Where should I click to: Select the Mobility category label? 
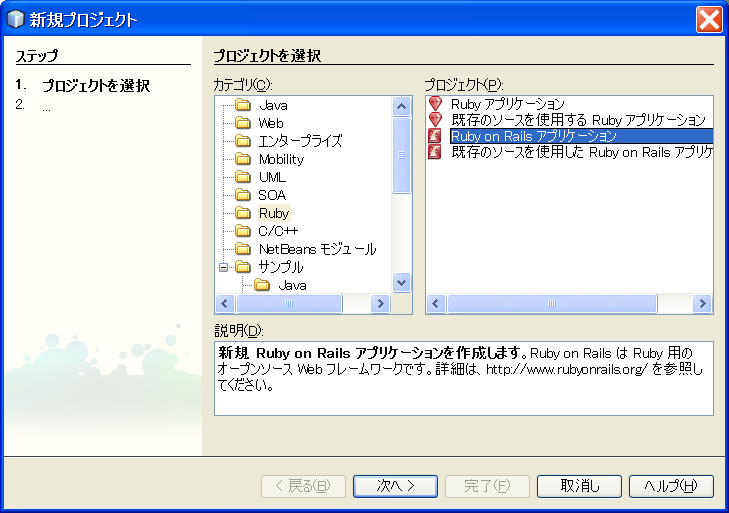(x=281, y=159)
